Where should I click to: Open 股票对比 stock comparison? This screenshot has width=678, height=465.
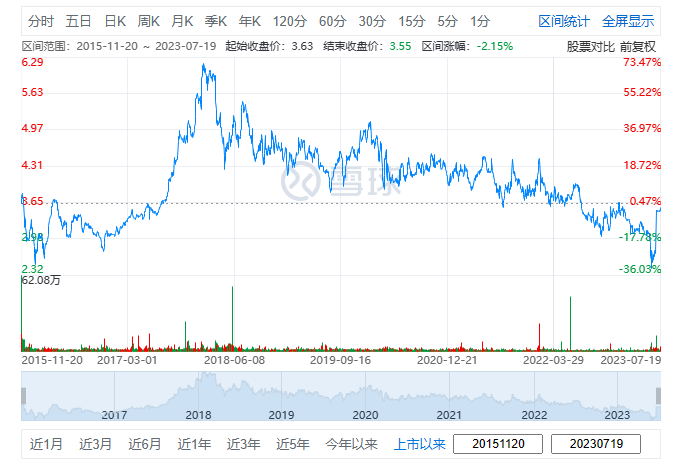point(591,46)
